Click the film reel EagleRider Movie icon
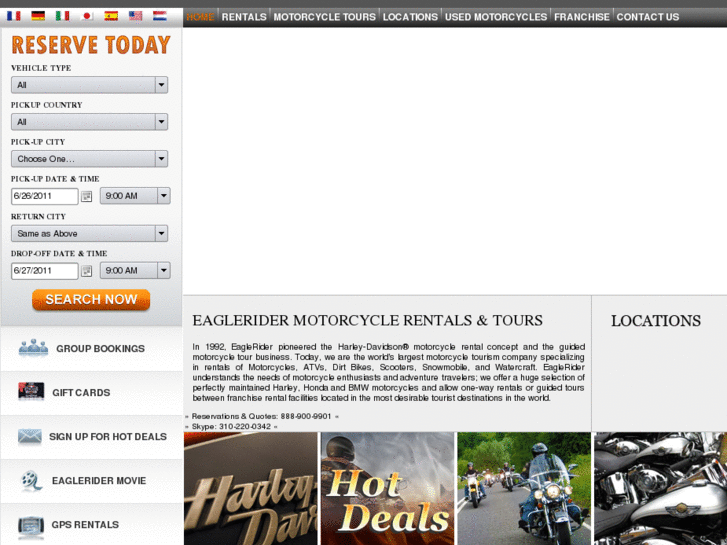Image resolution: width=727 pixels, height=545 pixels. pos(32,481)
